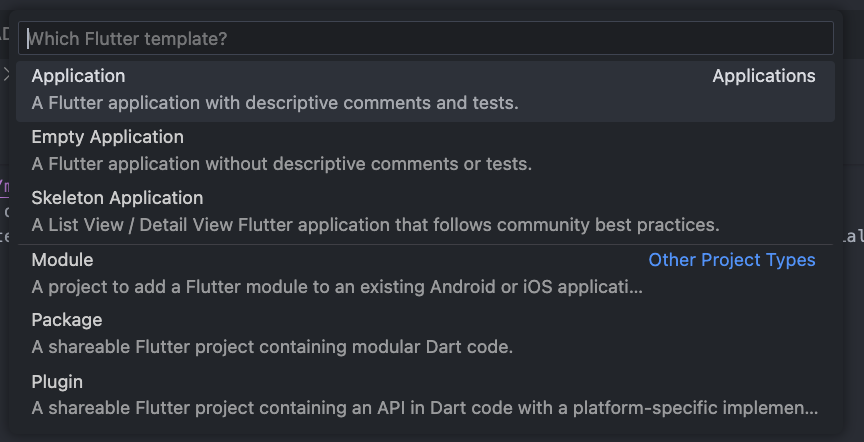Viewport: 864px width, 442px height.
Task: Choose the Package template
Action: point(425,335)
